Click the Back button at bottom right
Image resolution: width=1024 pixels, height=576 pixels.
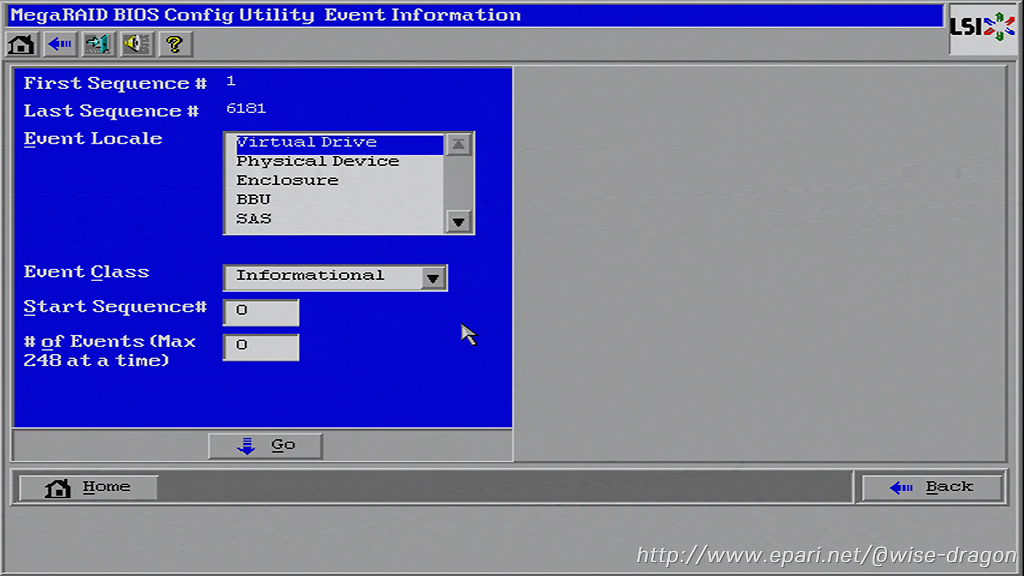[x=932, y=487]
